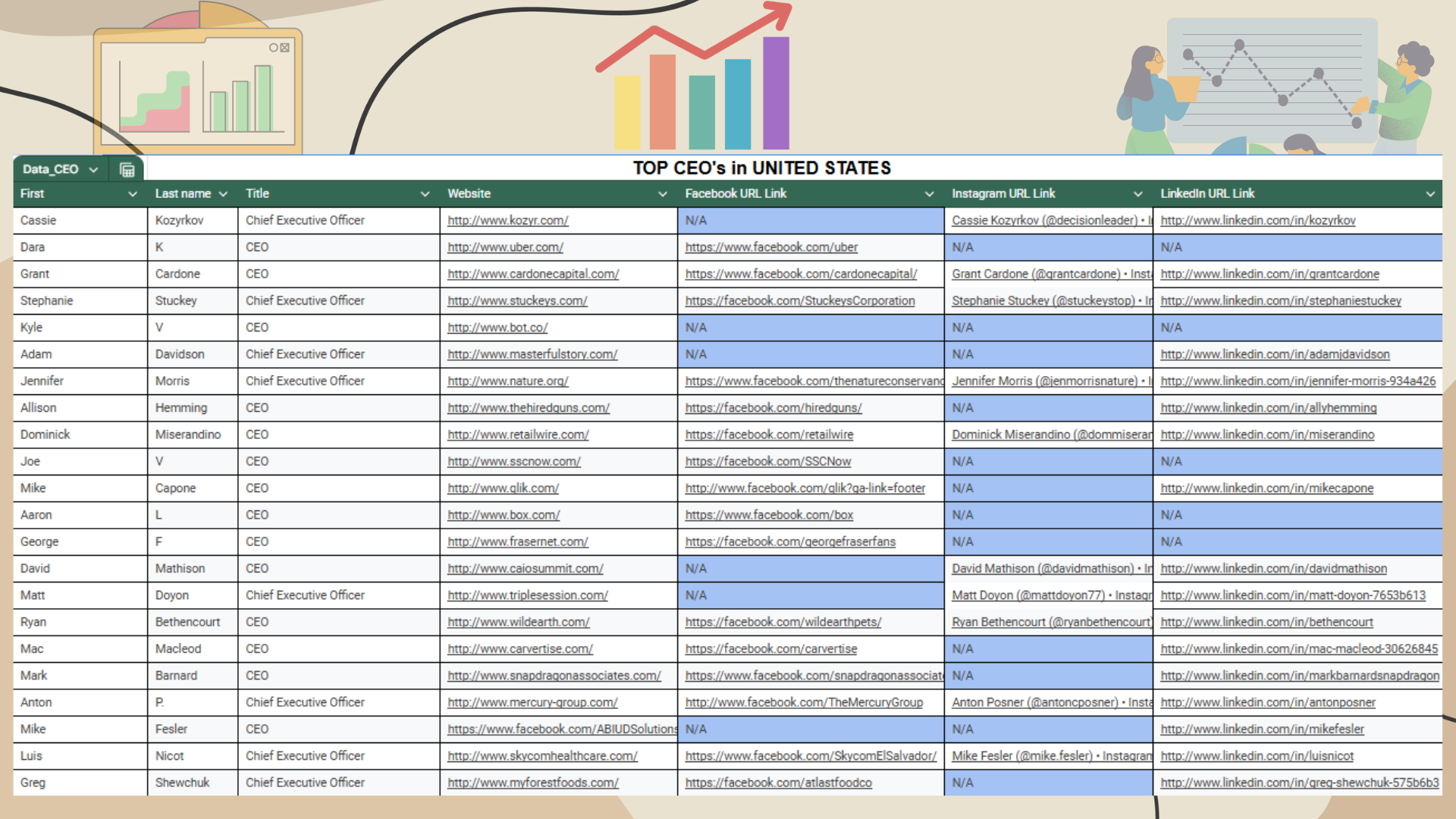Open the kozyr.com website link
Screen dimensions: 1456x819
507,221
